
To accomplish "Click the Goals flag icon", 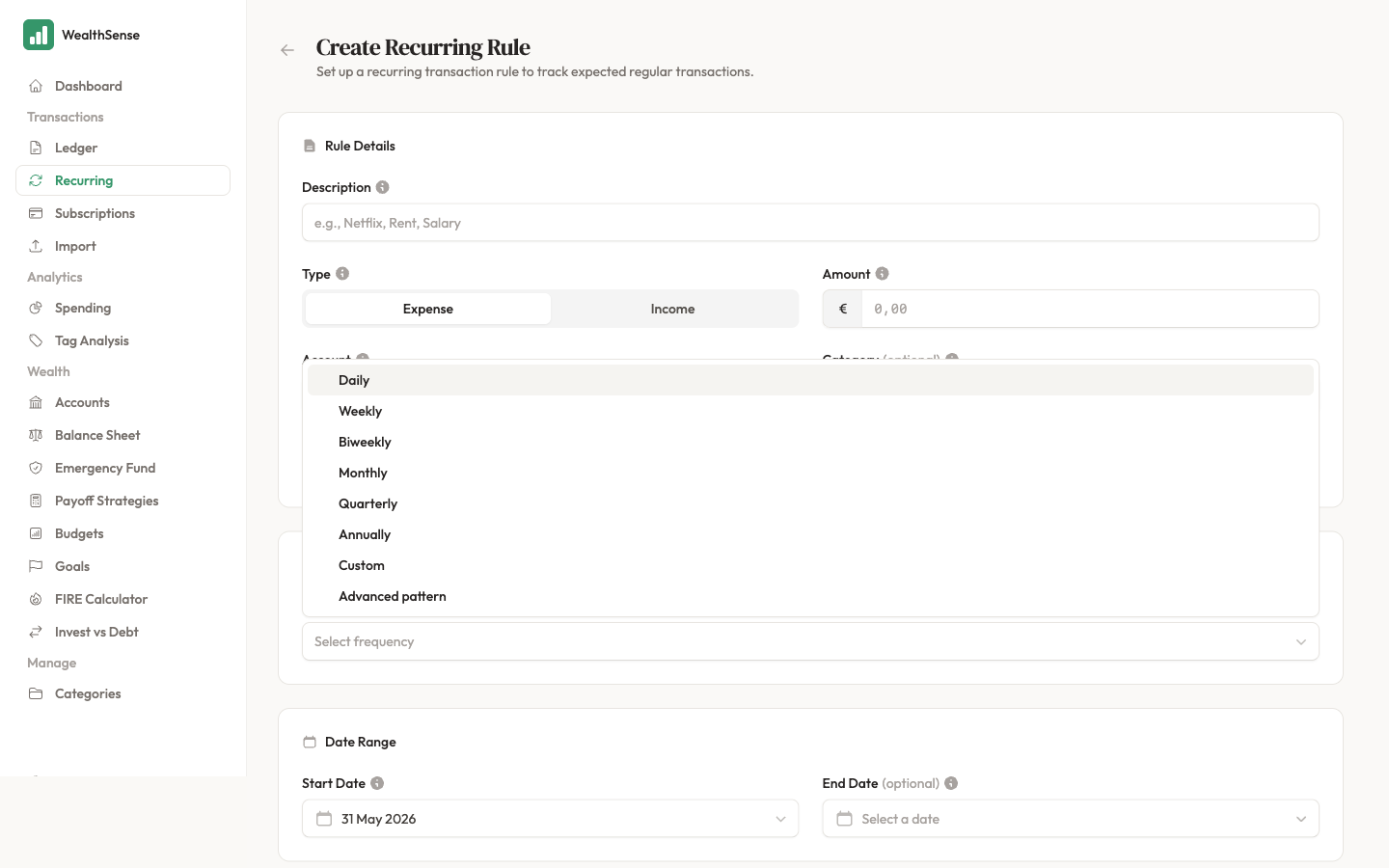I will pyautogui.click(x=36, y=566).
